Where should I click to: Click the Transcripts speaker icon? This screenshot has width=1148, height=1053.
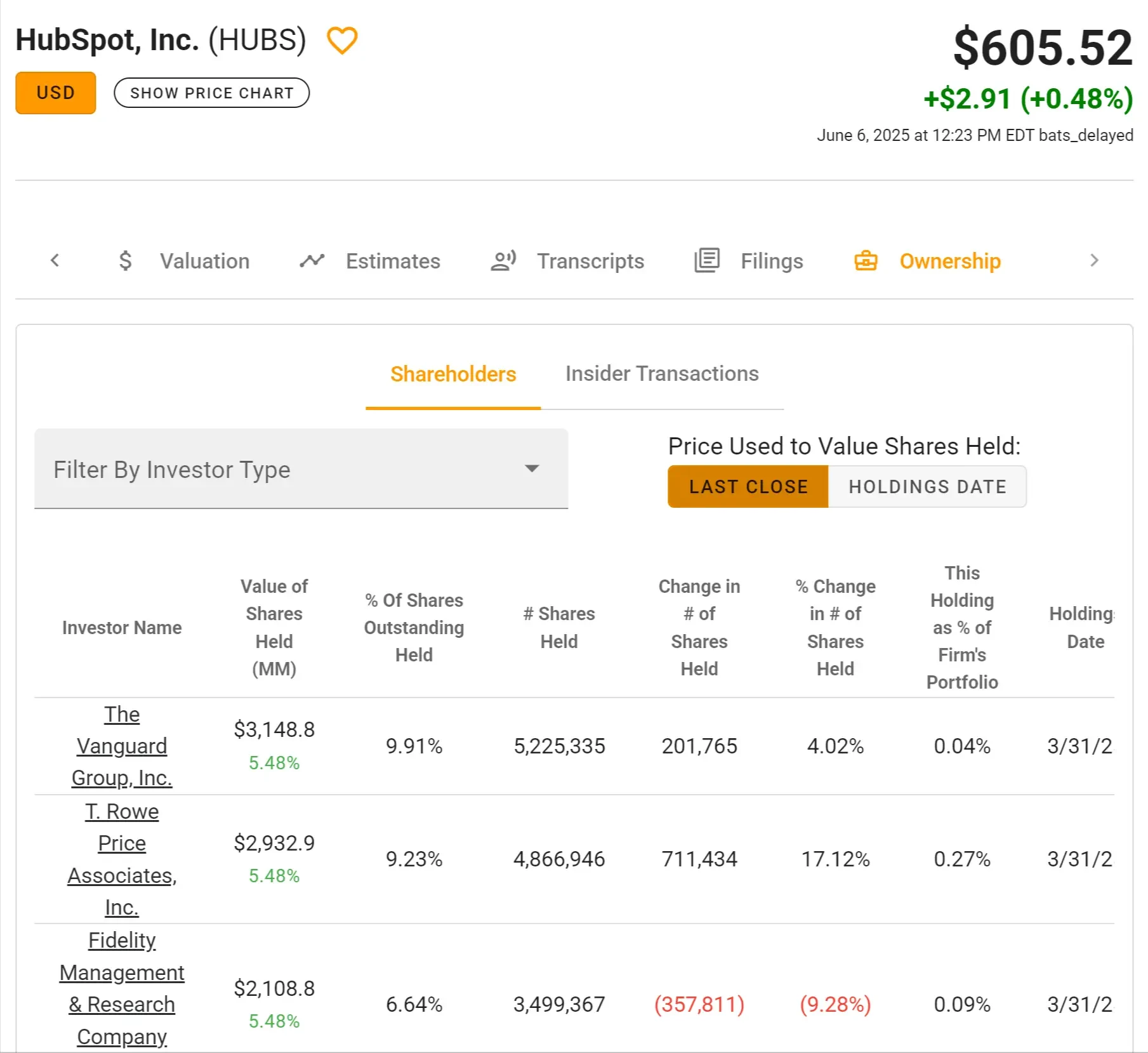tap(503, 261)
